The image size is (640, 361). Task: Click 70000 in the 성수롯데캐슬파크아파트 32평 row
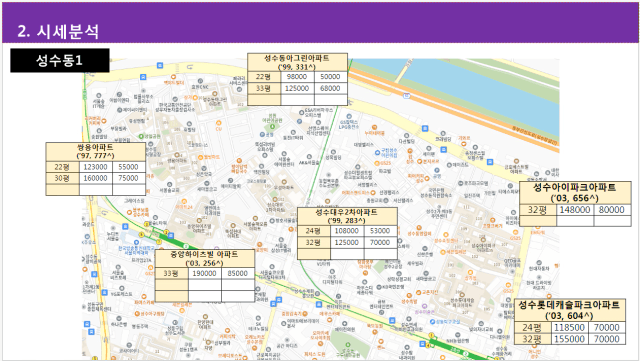[607, 339]
